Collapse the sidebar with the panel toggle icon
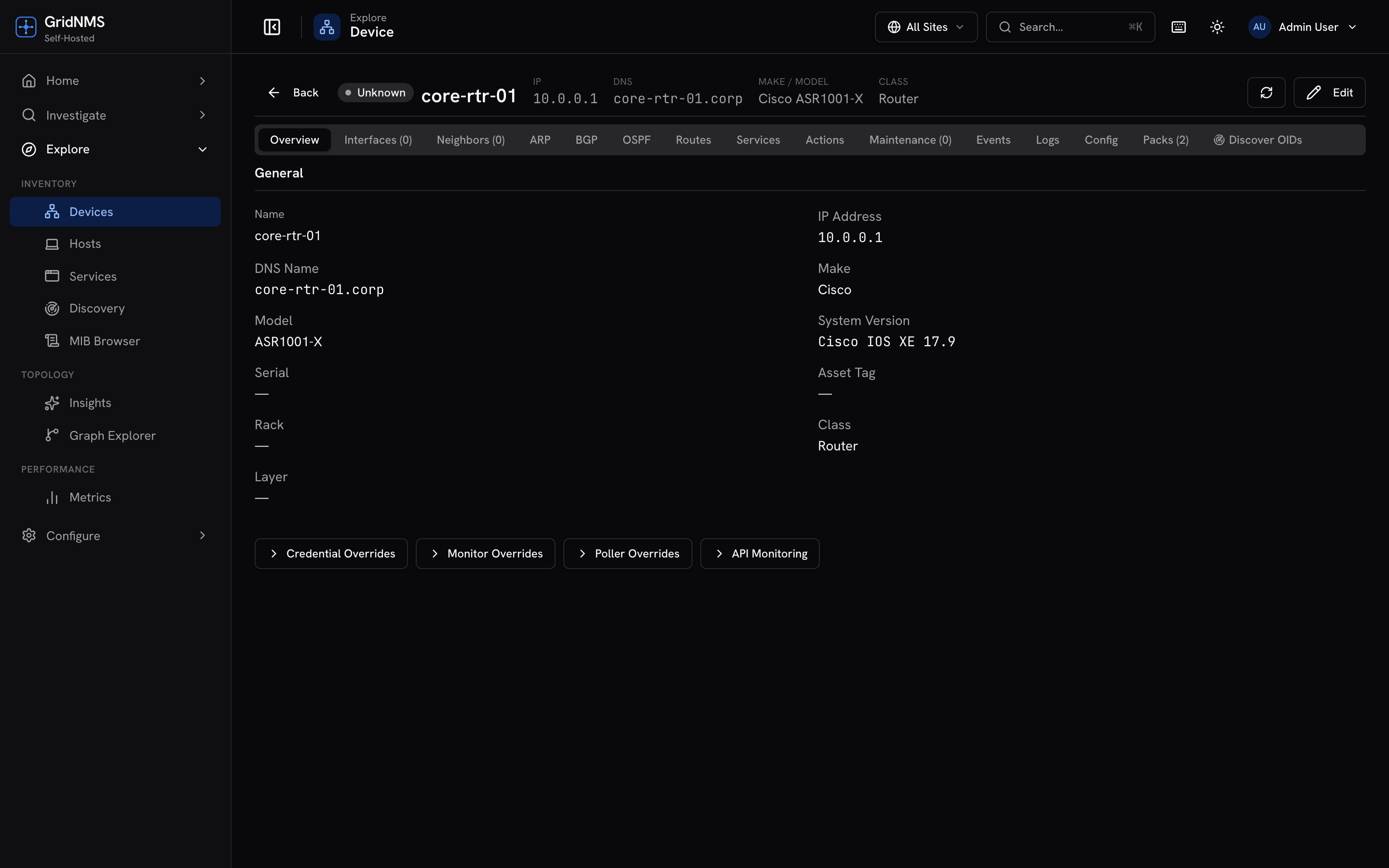 tap(272, 27)
